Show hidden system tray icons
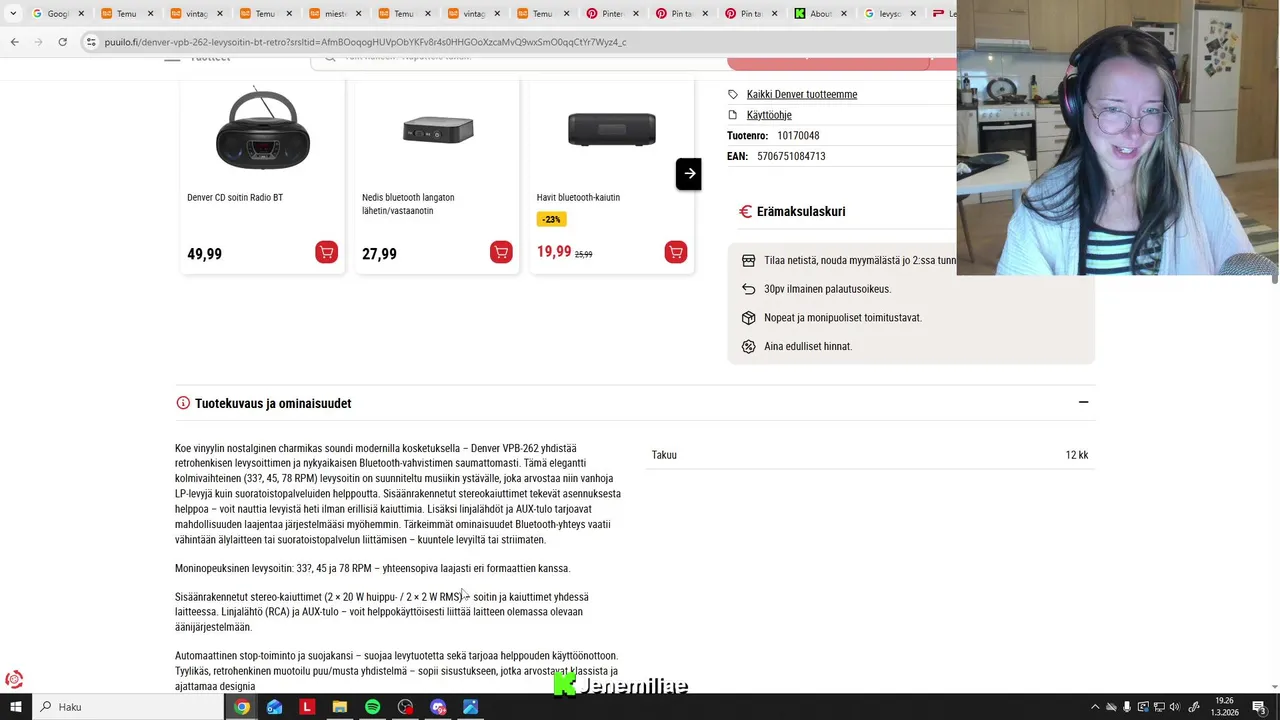 pos(1095,707)
